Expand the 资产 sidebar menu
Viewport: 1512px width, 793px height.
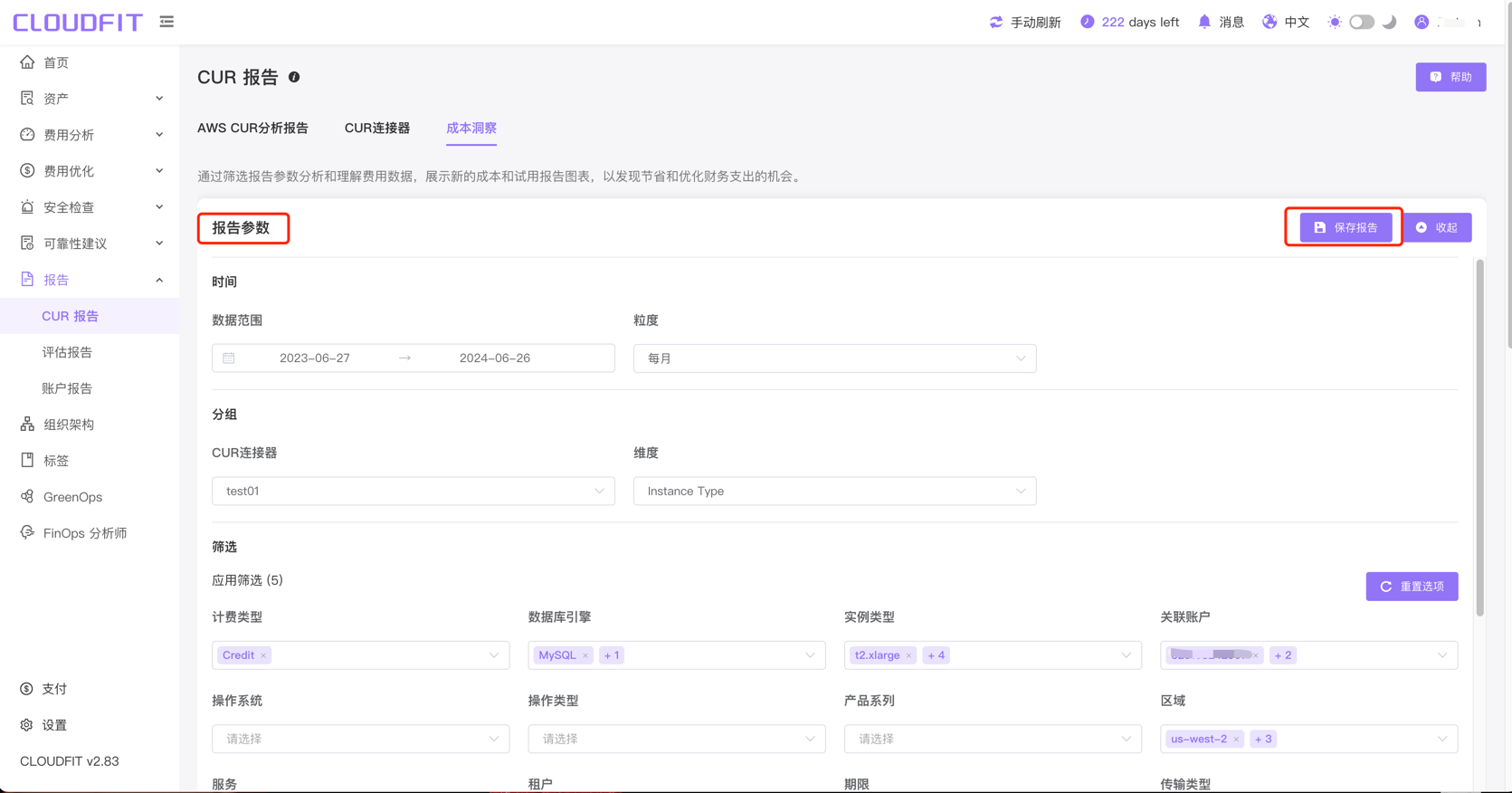click(159, 98)
